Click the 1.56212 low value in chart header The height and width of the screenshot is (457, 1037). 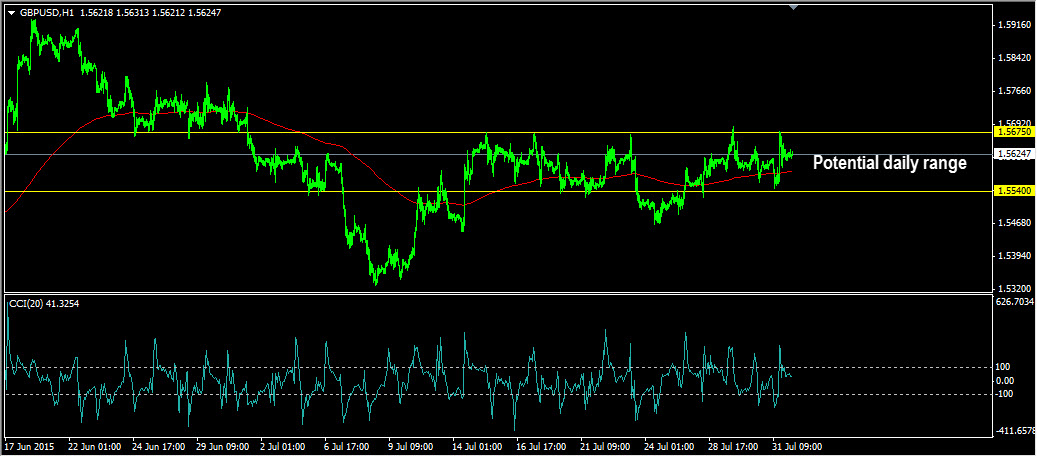[168, 12]
